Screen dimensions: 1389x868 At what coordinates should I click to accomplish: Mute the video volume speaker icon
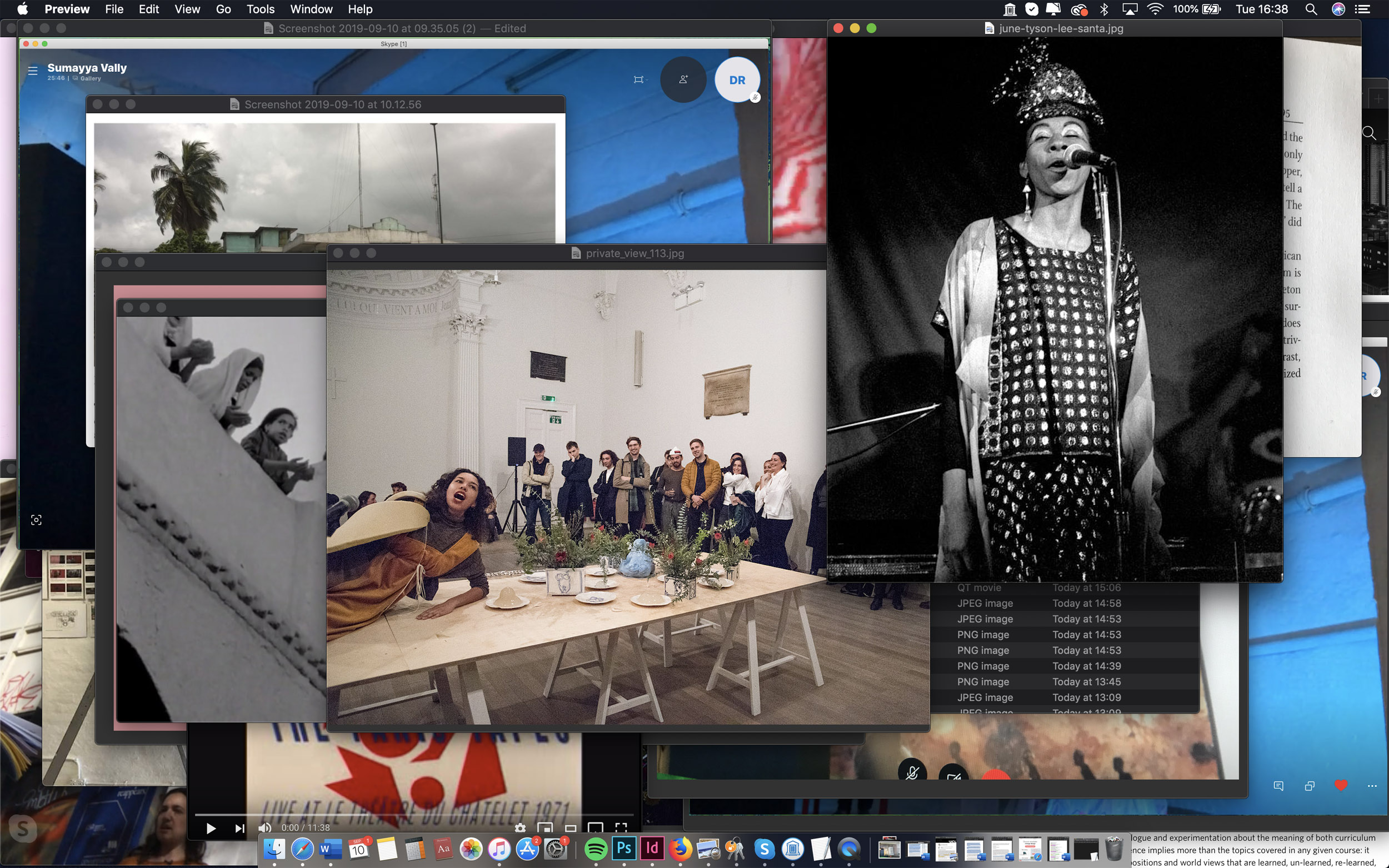pyautogui.click(x=264, y=828)
